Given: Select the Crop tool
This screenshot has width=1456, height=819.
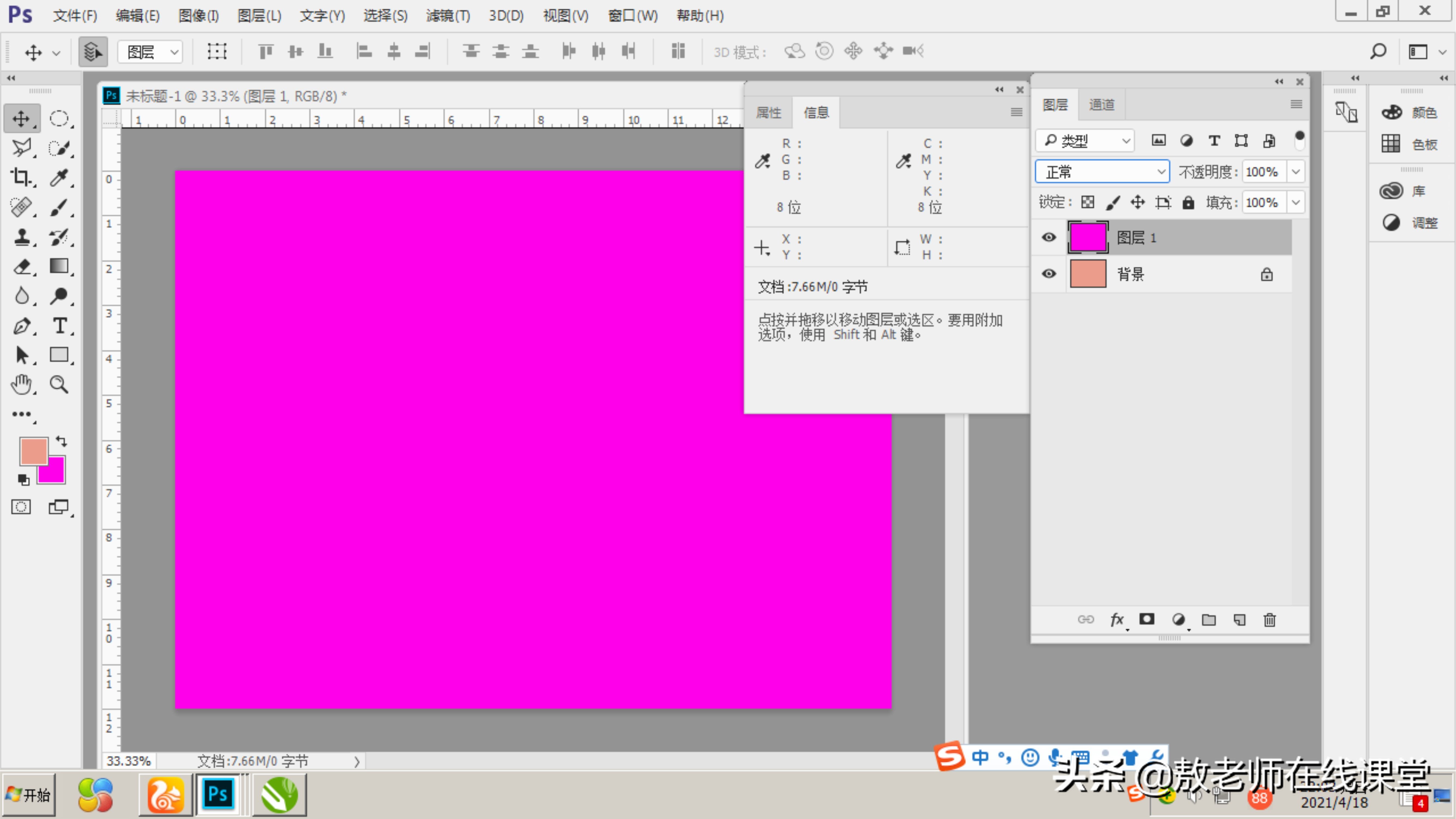Looking at the screenshot, I should tap(21, 177).
